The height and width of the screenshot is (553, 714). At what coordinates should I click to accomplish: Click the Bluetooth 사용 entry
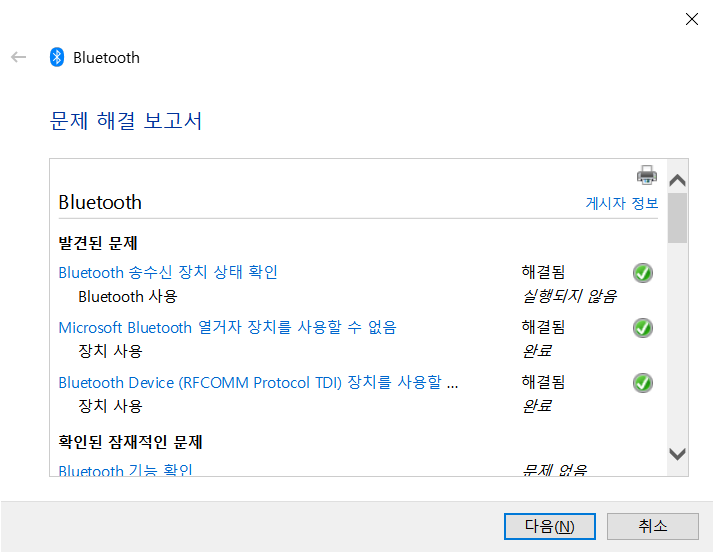128,297
